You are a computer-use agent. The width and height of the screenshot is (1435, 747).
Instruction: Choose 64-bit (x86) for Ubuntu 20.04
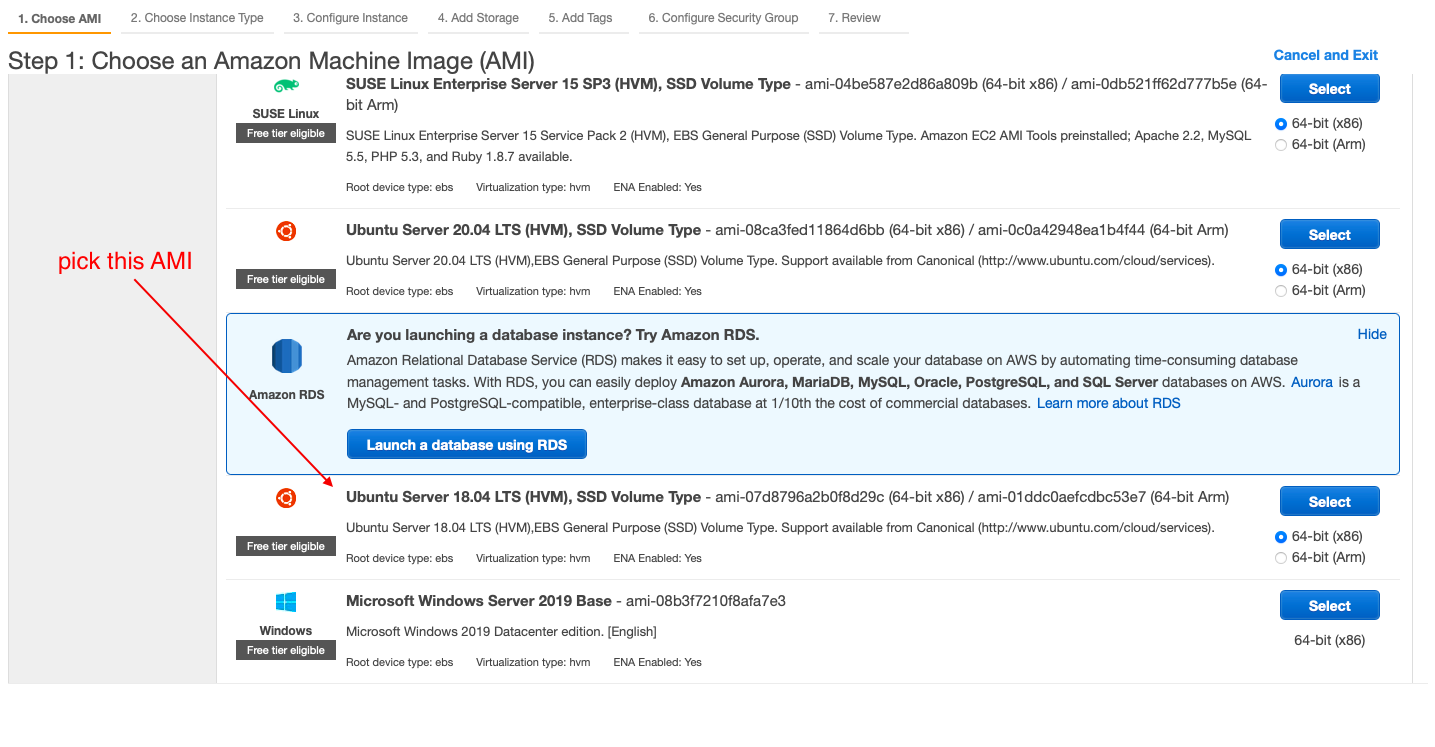coord(1282,270)
